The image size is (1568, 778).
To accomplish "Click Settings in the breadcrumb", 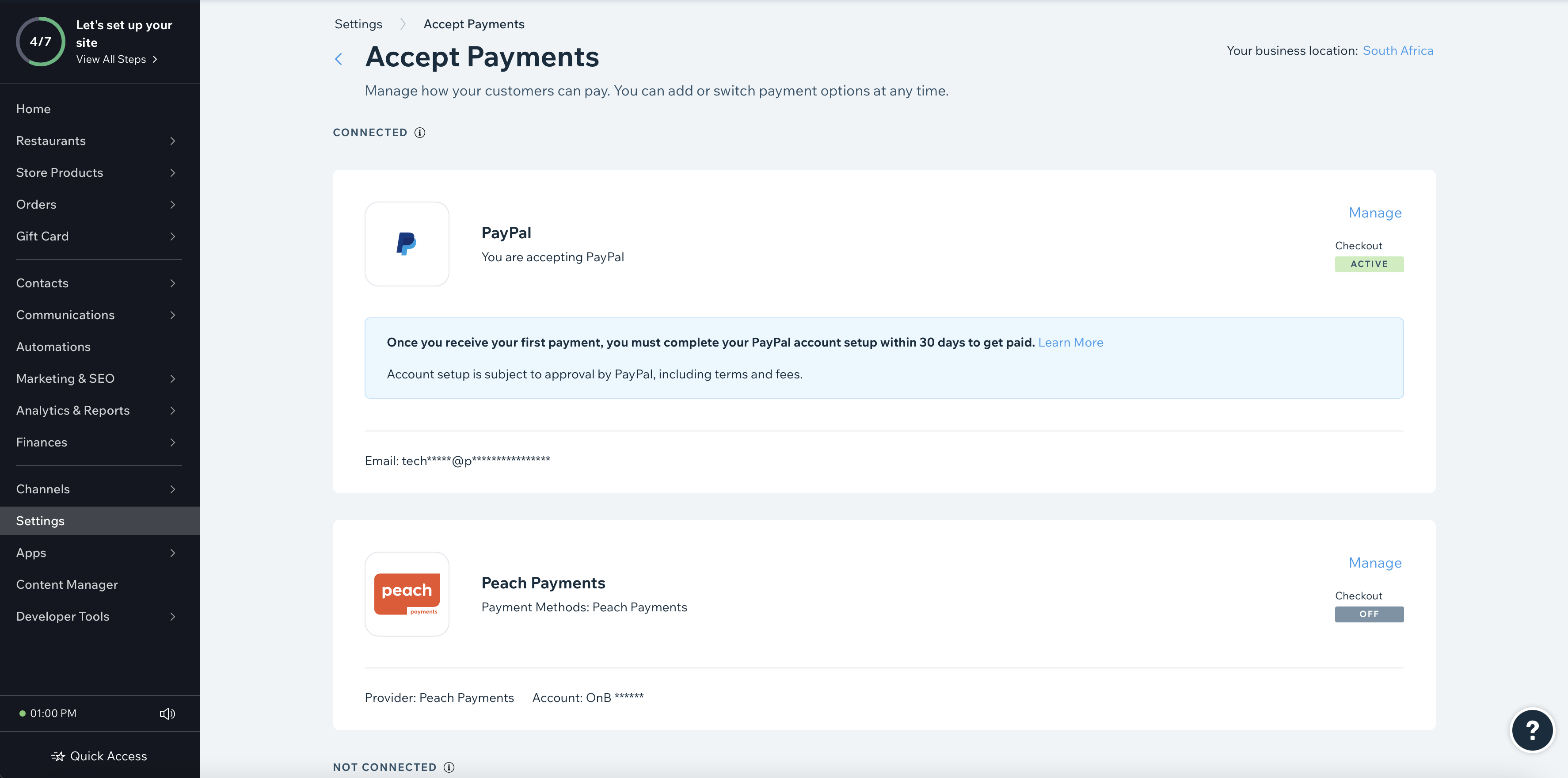I will point(358,24).
